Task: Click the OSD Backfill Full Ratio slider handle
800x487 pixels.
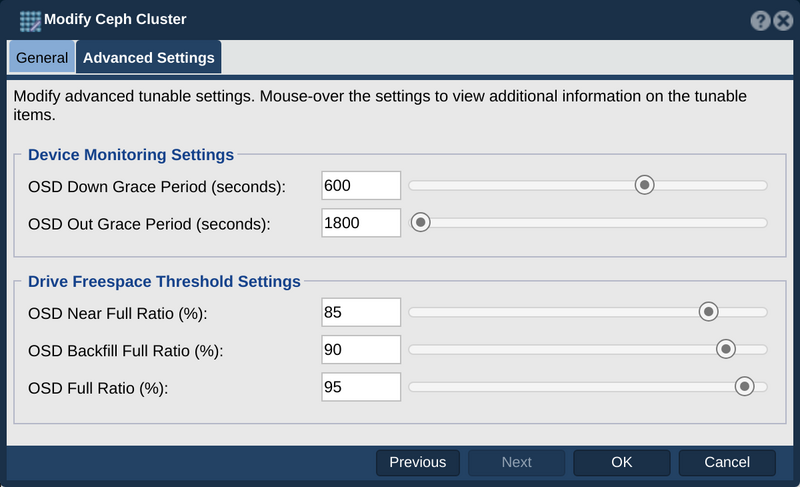Action: [x=726, y=349]
